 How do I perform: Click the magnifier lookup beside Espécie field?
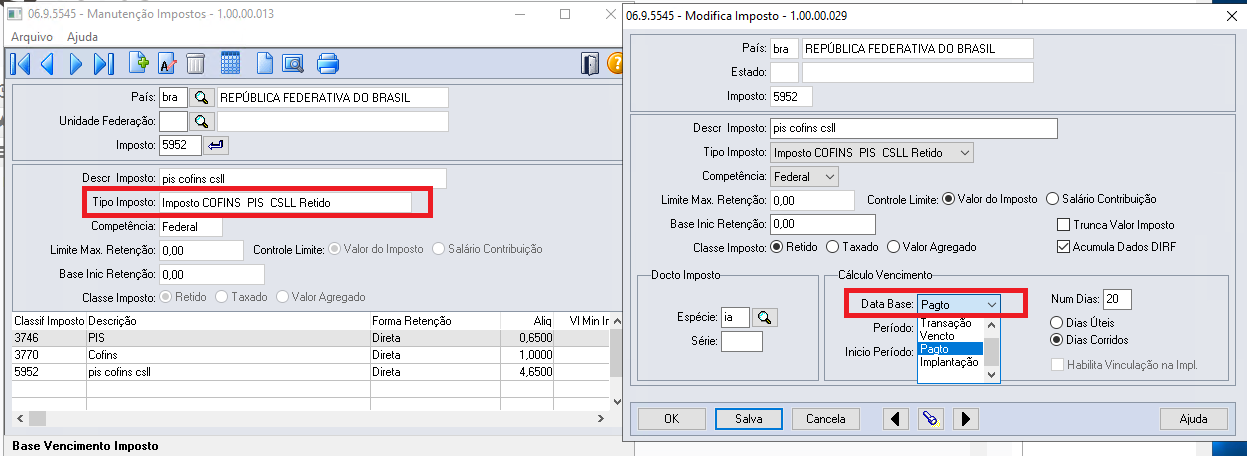(x=764, y=317)
